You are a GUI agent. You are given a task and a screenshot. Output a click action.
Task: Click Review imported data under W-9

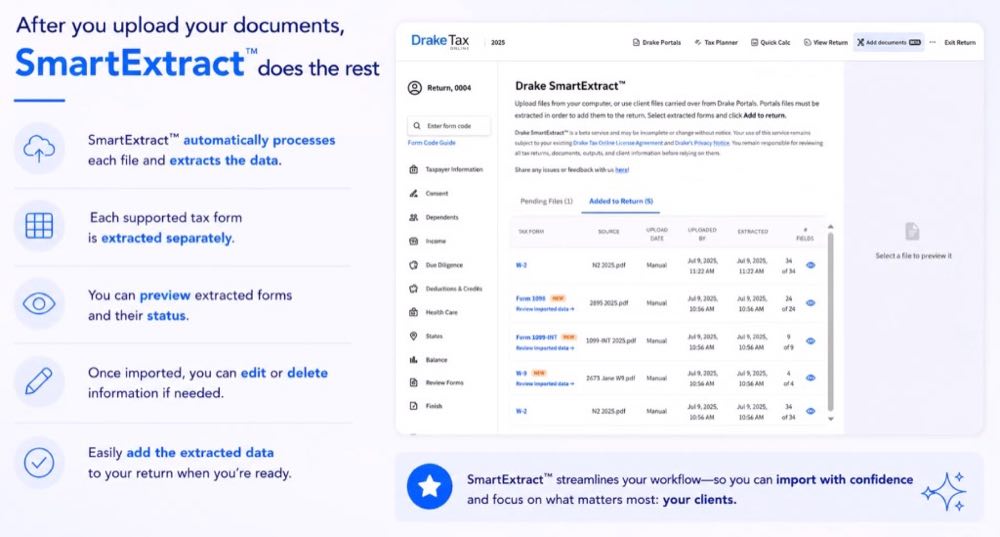tap(545, 384)
